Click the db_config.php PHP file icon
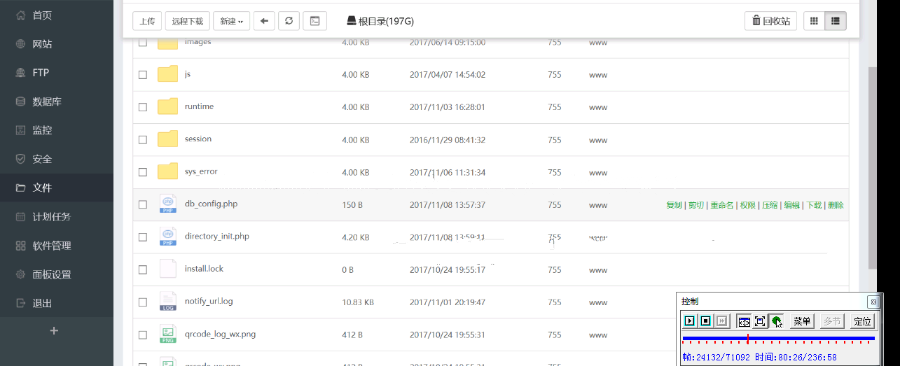Viewport: 900px width, 366px height. click(x=168, y=204)
